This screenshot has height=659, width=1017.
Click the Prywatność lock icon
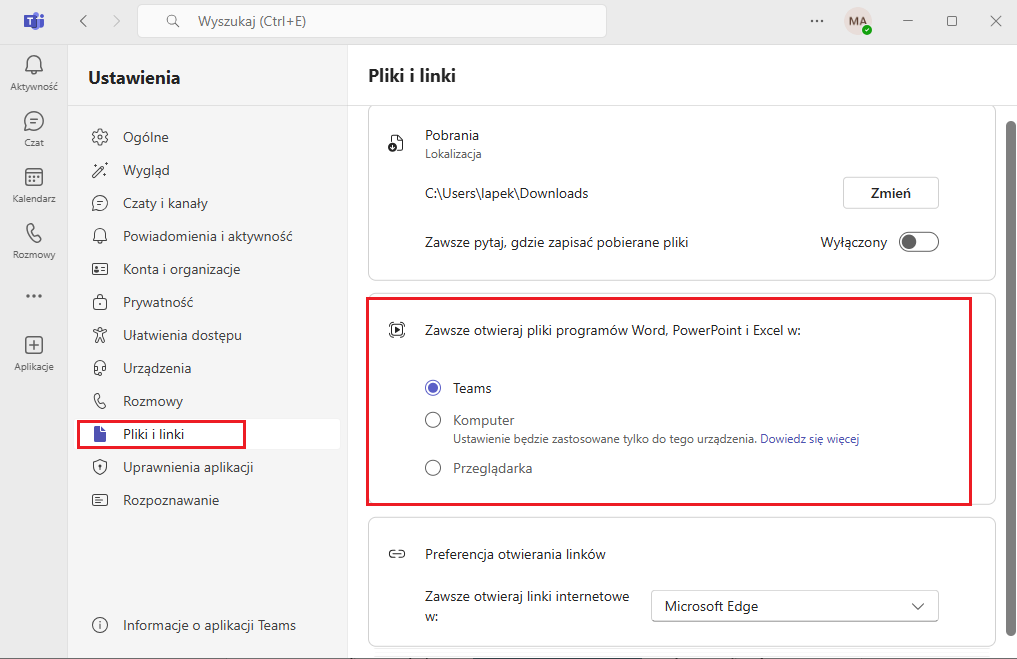click(100, 302)
